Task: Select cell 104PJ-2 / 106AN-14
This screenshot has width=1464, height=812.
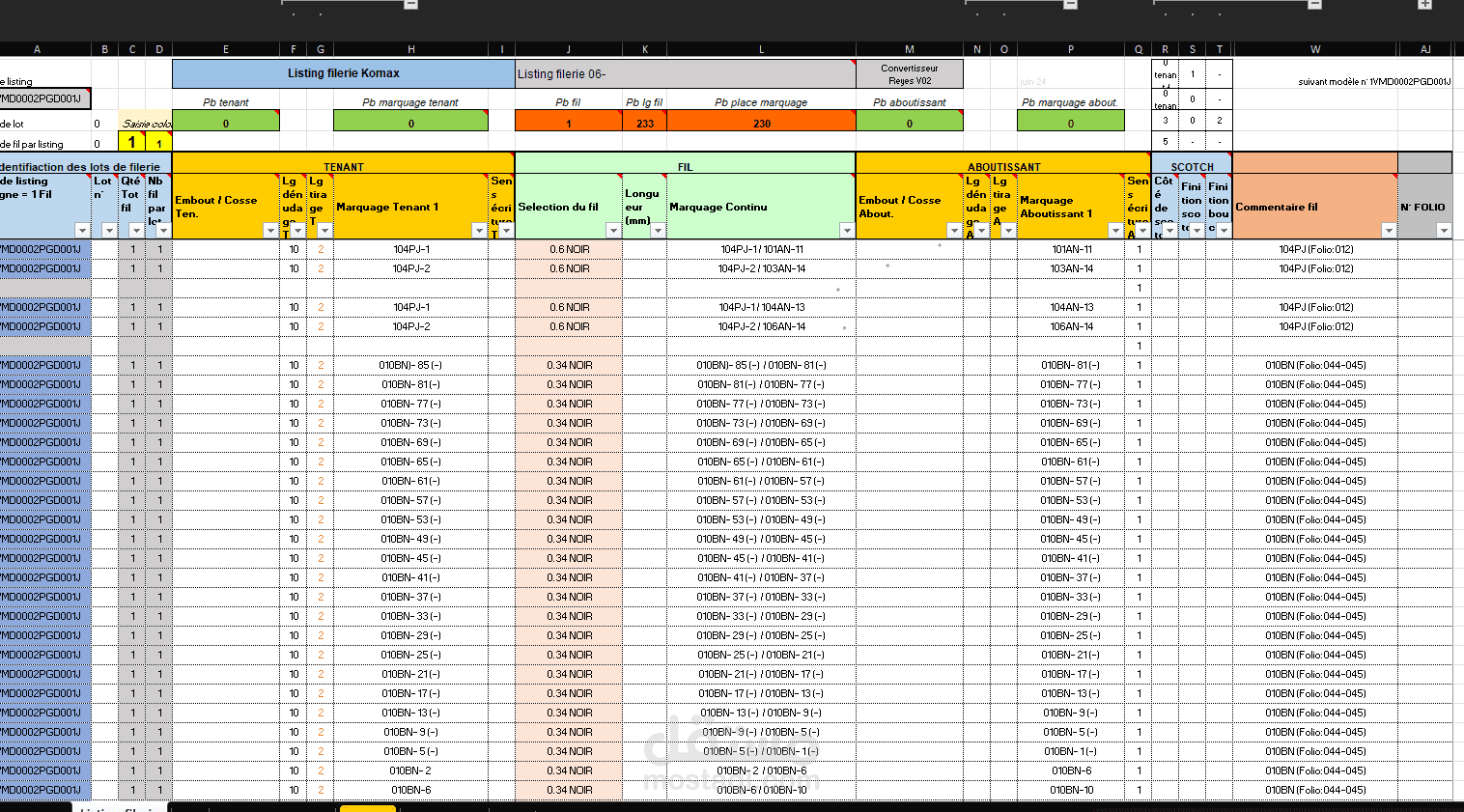Action: coord(761,326)
